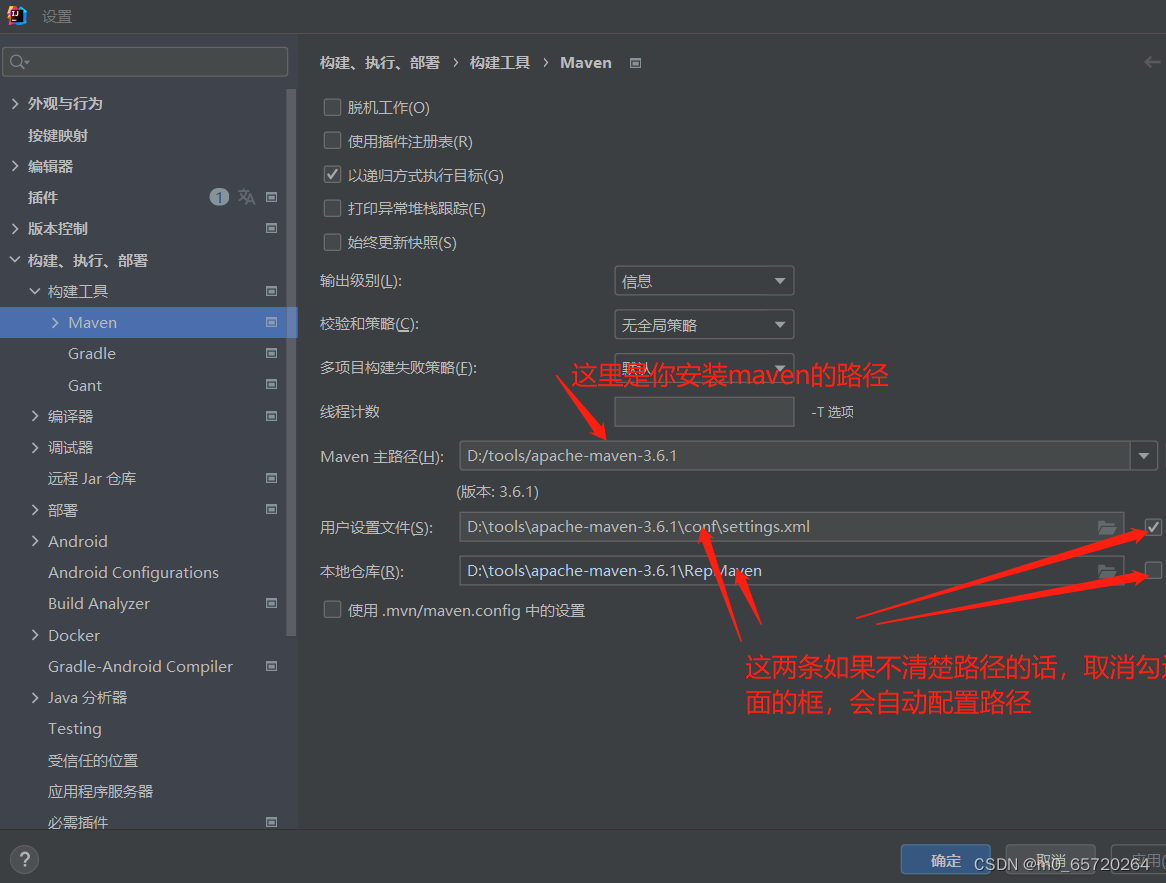Click the Maven 主路径 text field
The height and width of the screenshot is (883, 1166).
(x=795, y=455)
